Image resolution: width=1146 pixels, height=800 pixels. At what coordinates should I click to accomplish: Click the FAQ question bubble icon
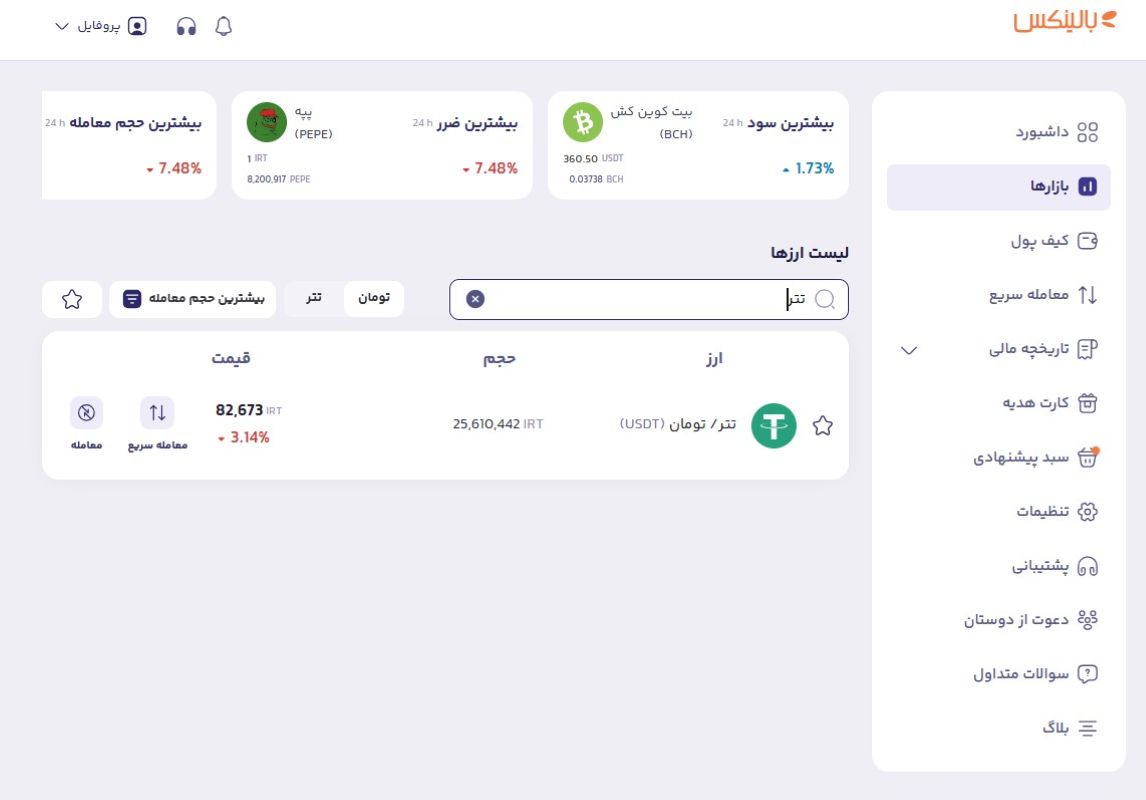(x=1088, y=674)
